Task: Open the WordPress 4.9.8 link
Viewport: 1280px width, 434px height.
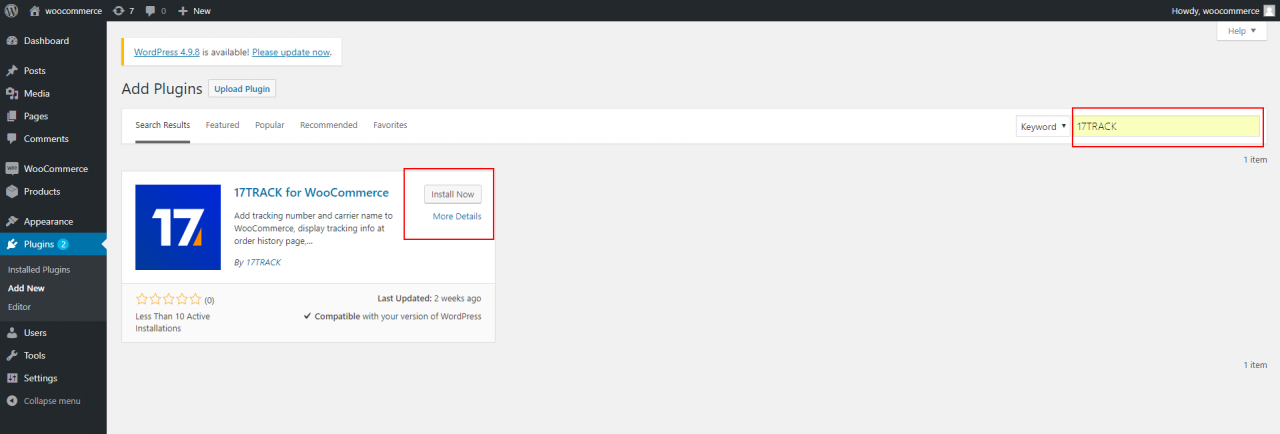Action: pos(167,52)
